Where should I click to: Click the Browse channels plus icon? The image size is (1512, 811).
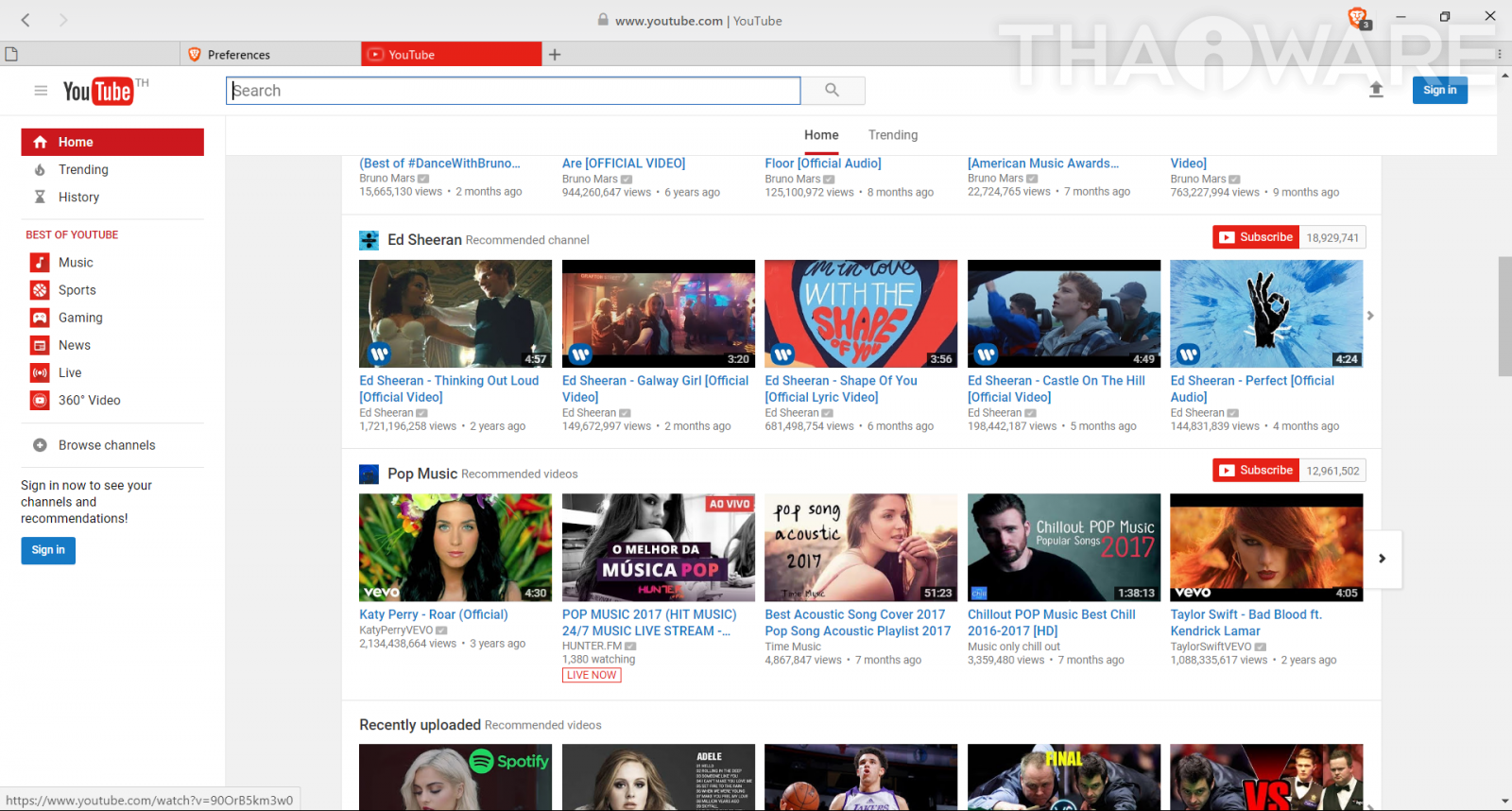[x=40, y=445]
